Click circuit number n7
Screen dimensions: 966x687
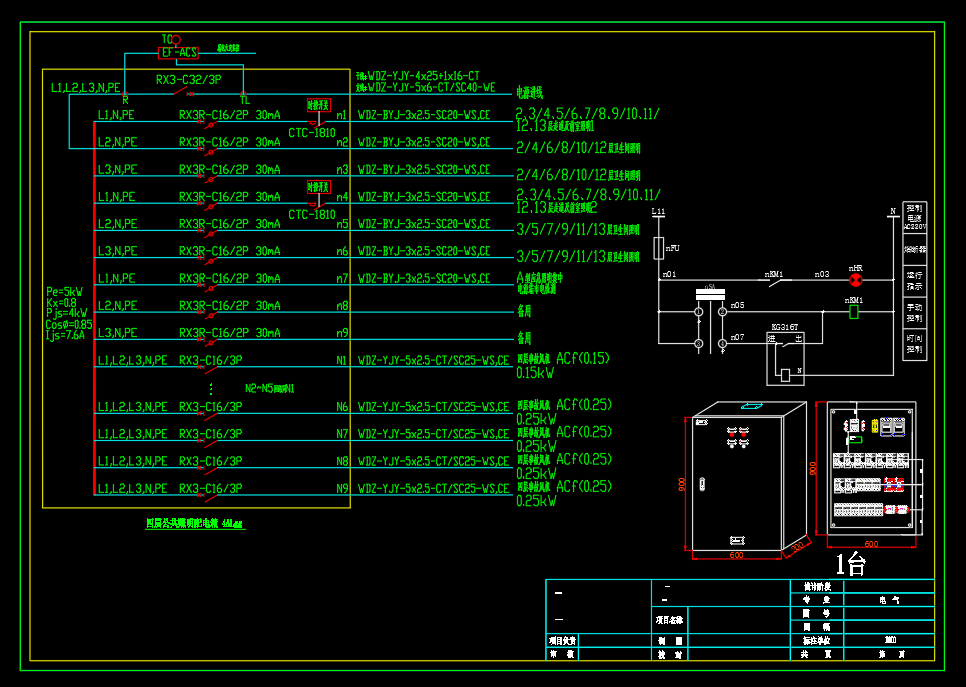(x=342, y=278)
